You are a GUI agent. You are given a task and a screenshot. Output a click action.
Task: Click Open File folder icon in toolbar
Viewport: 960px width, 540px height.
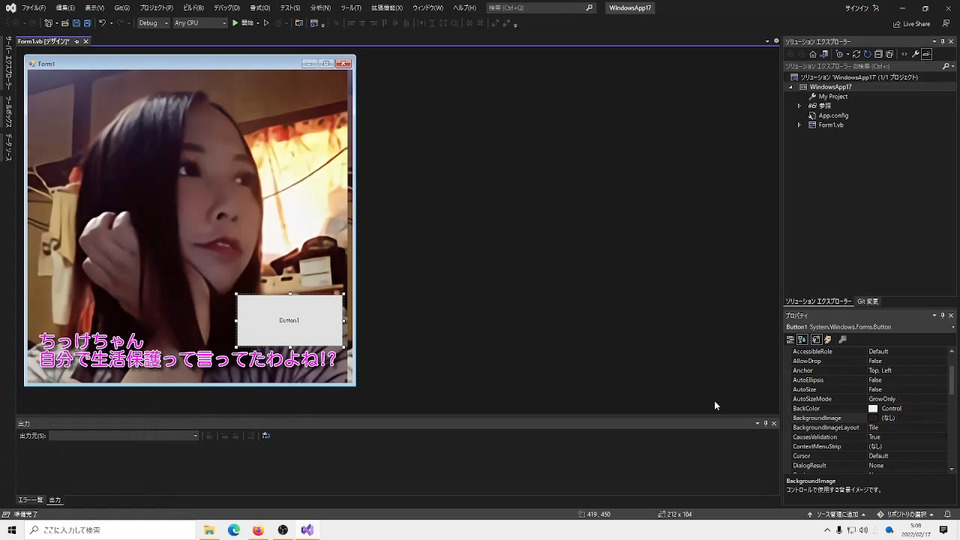[x=66, y=23]
